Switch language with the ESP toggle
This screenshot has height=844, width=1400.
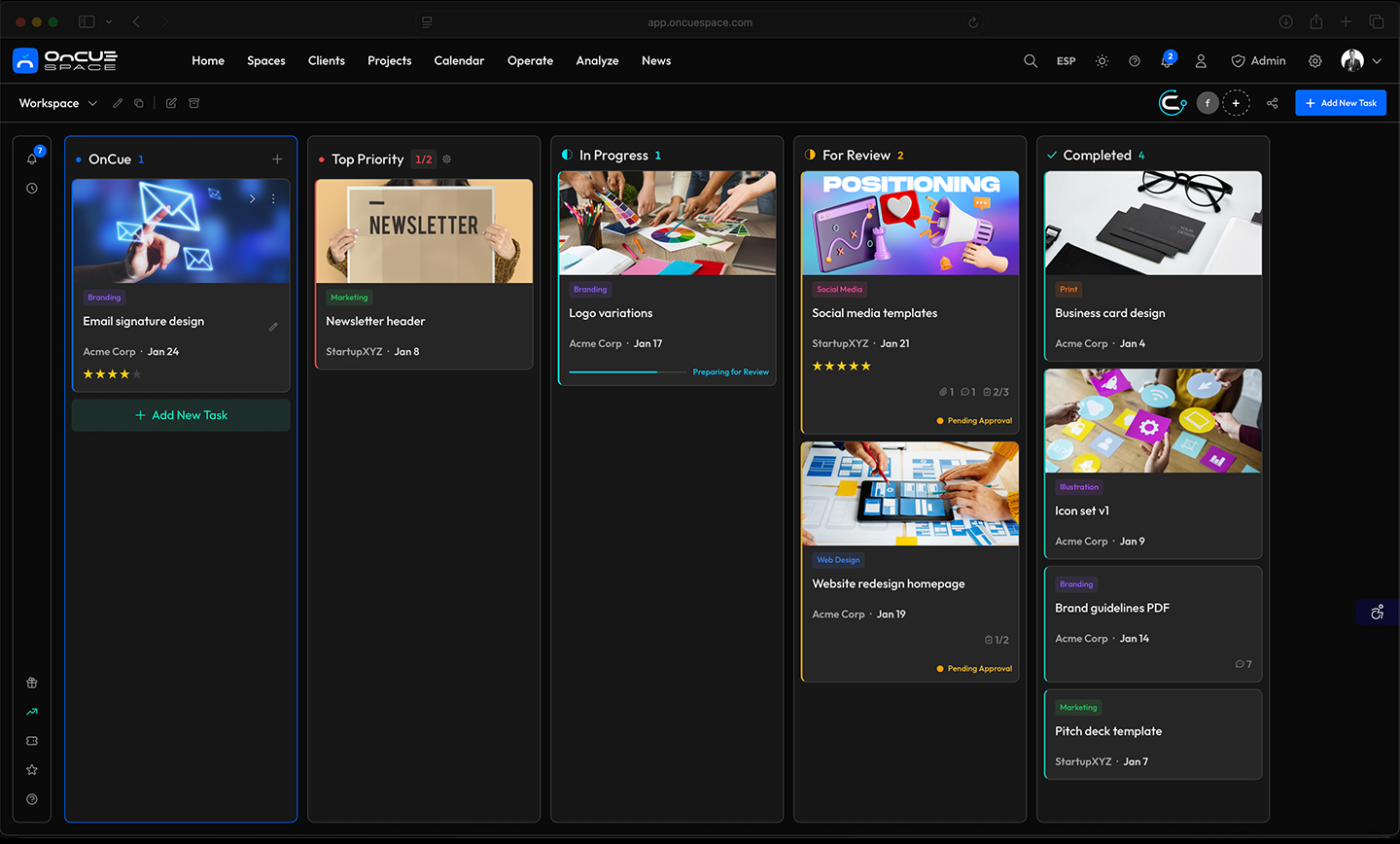pyautogui.click(x=1067, y=61)
